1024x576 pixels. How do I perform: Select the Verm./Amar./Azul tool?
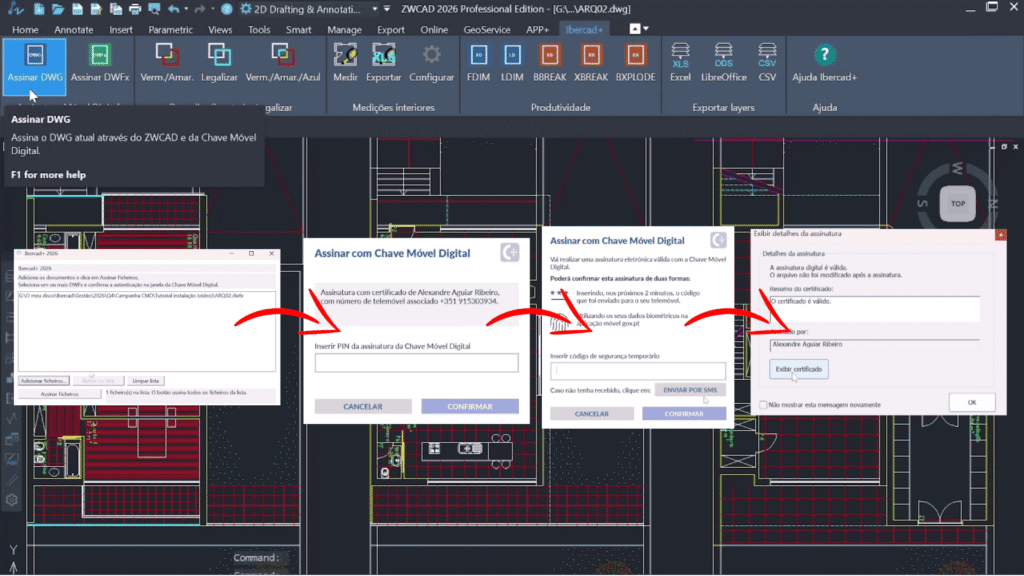pyautogui.click(x=283, y=64)
